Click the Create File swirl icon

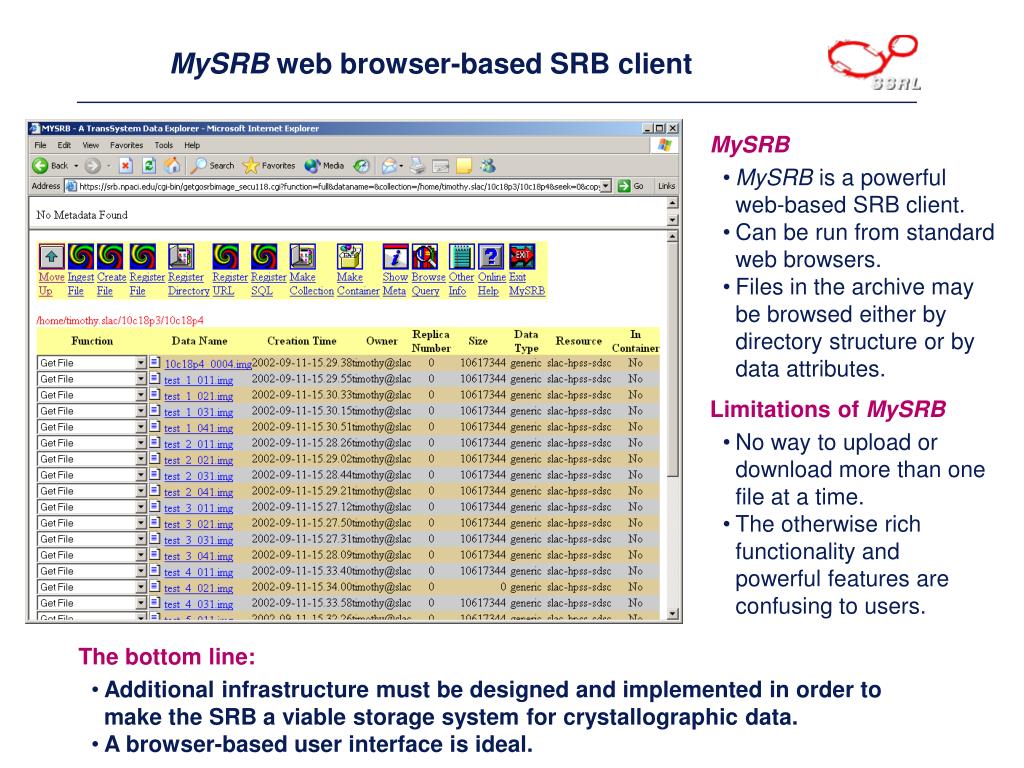coord(110,257)
